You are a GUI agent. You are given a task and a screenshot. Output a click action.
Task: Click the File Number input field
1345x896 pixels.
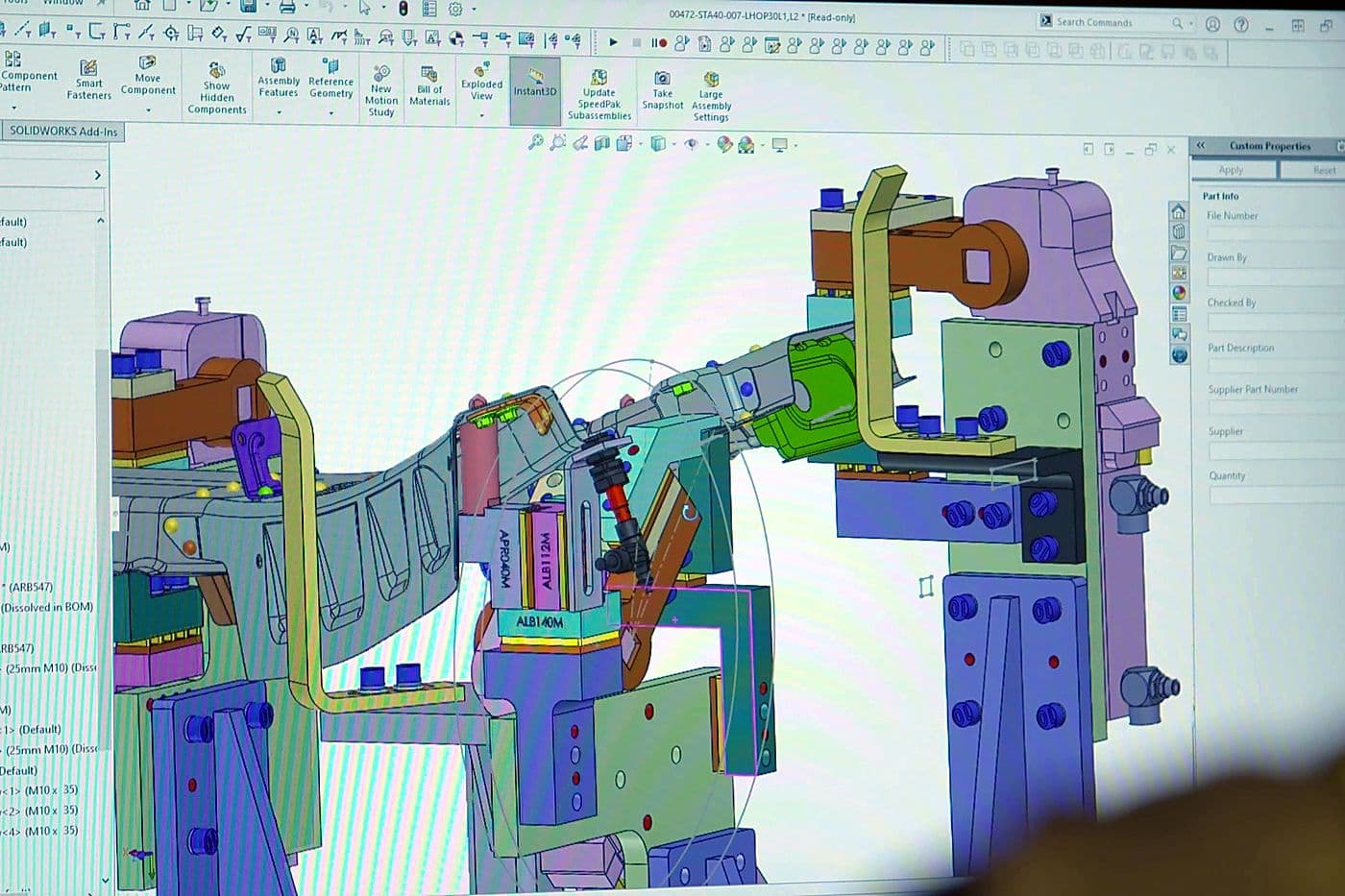[x=1276, y=233]
